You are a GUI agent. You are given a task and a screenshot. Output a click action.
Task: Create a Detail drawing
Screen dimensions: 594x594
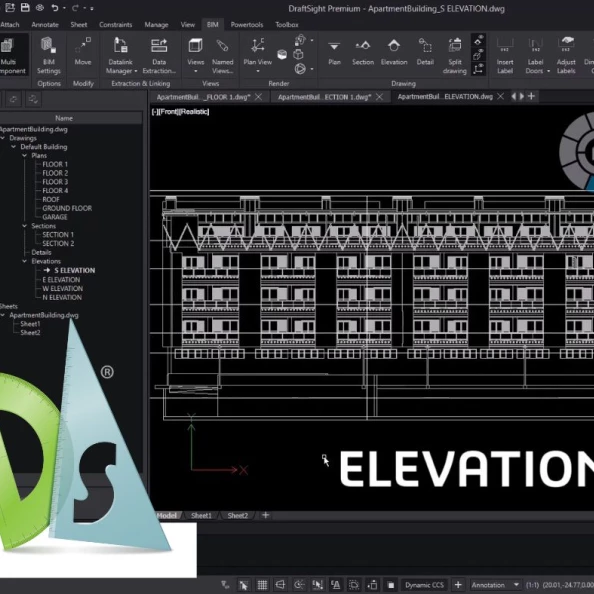(x=425, y=52)
